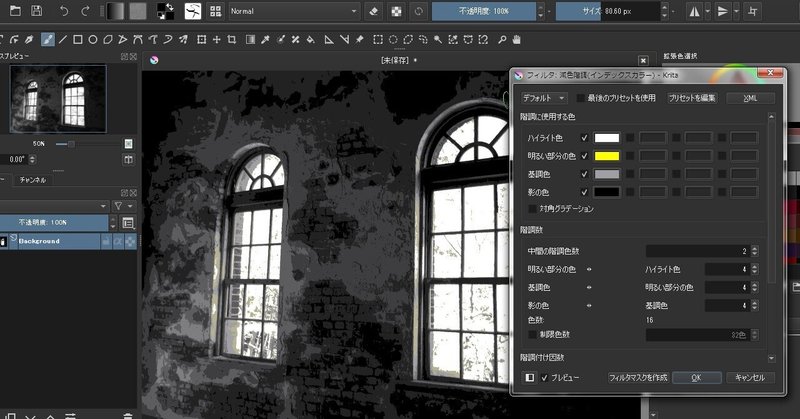Select the Crop tool
Image resolution: width=800 pixels, height=419 pixels.
pos(232,39)
